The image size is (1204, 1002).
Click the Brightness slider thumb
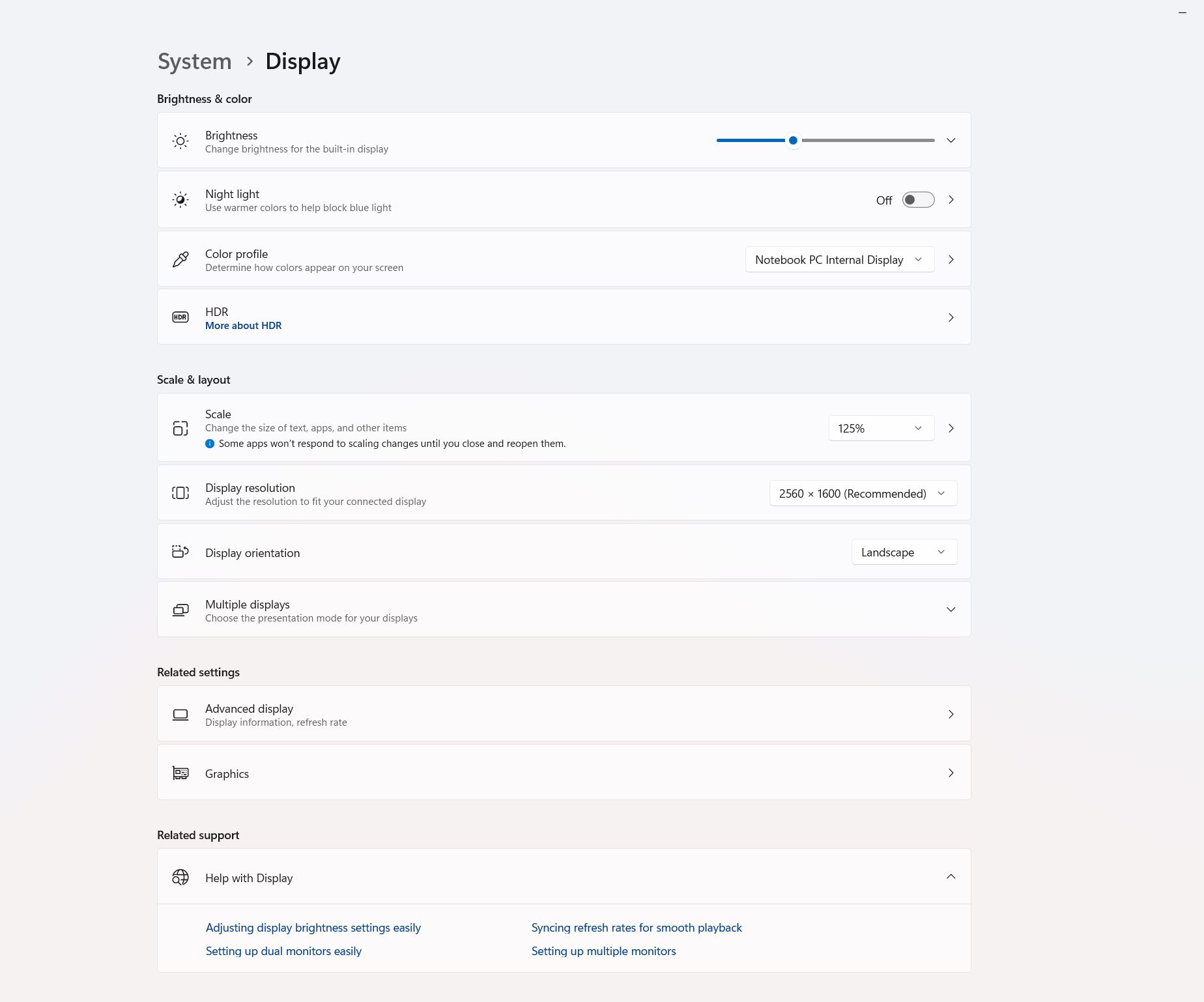click(793, 141)
